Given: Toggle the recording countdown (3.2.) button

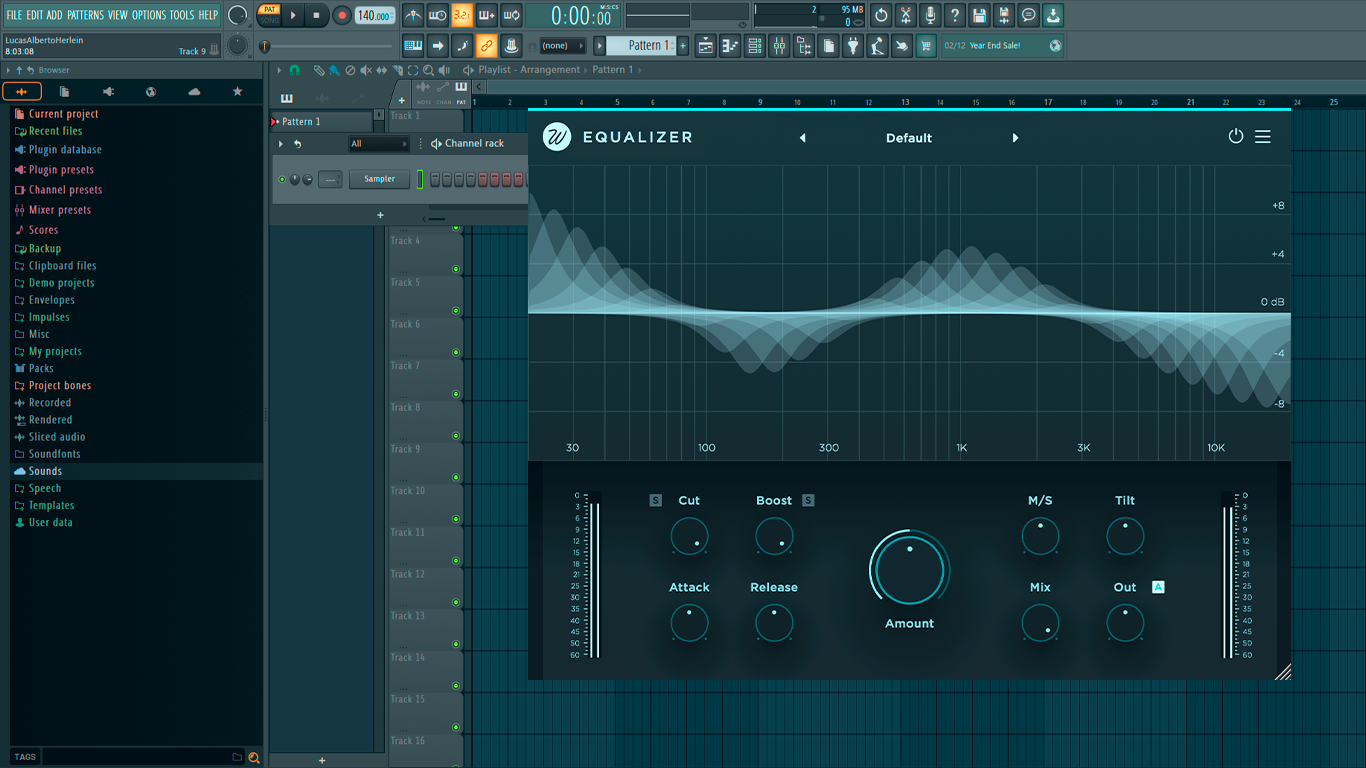Looking at the screenshot, I should point(462,15).
